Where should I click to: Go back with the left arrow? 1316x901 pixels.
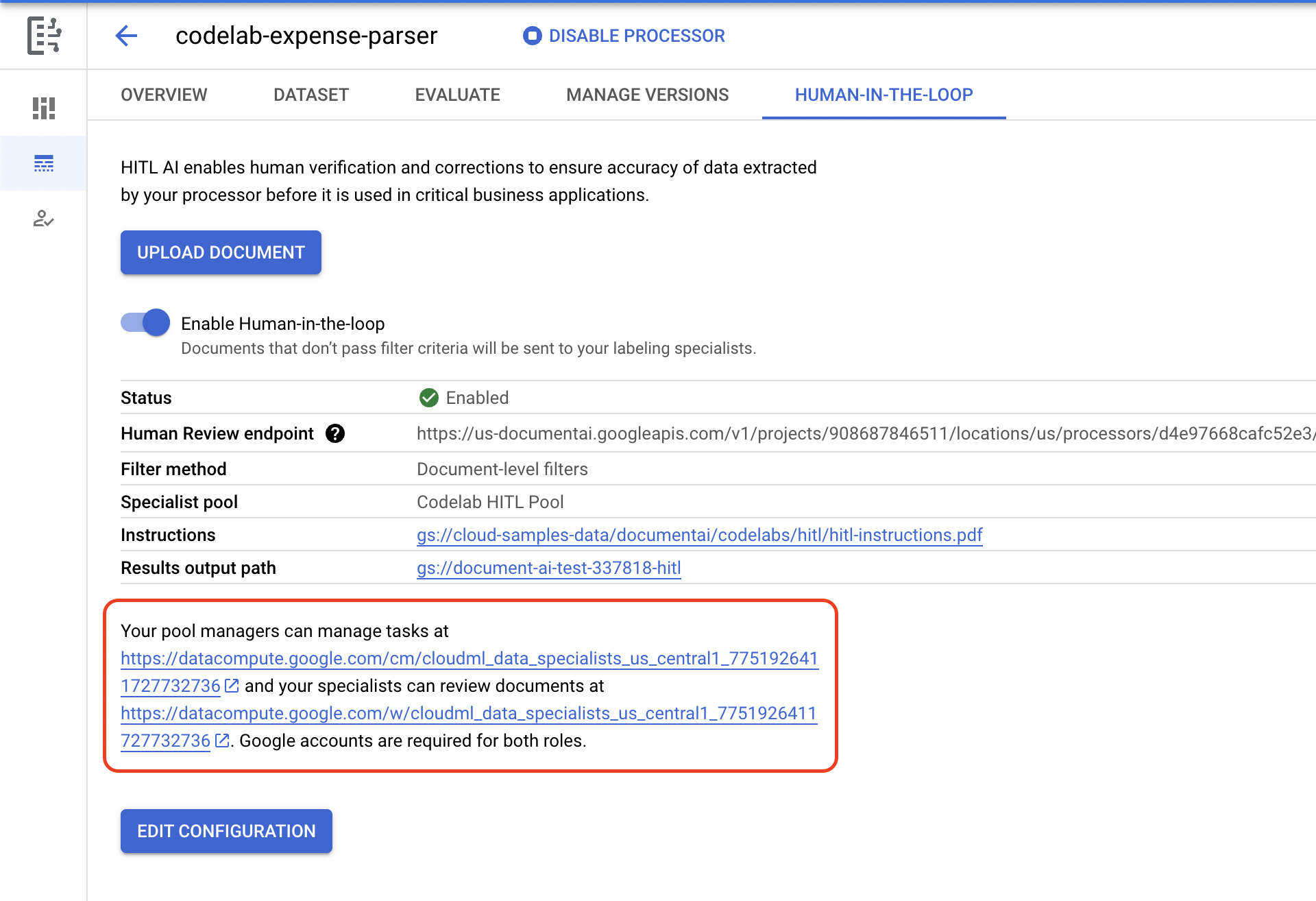pyautogui.click(x=126, y=36)
